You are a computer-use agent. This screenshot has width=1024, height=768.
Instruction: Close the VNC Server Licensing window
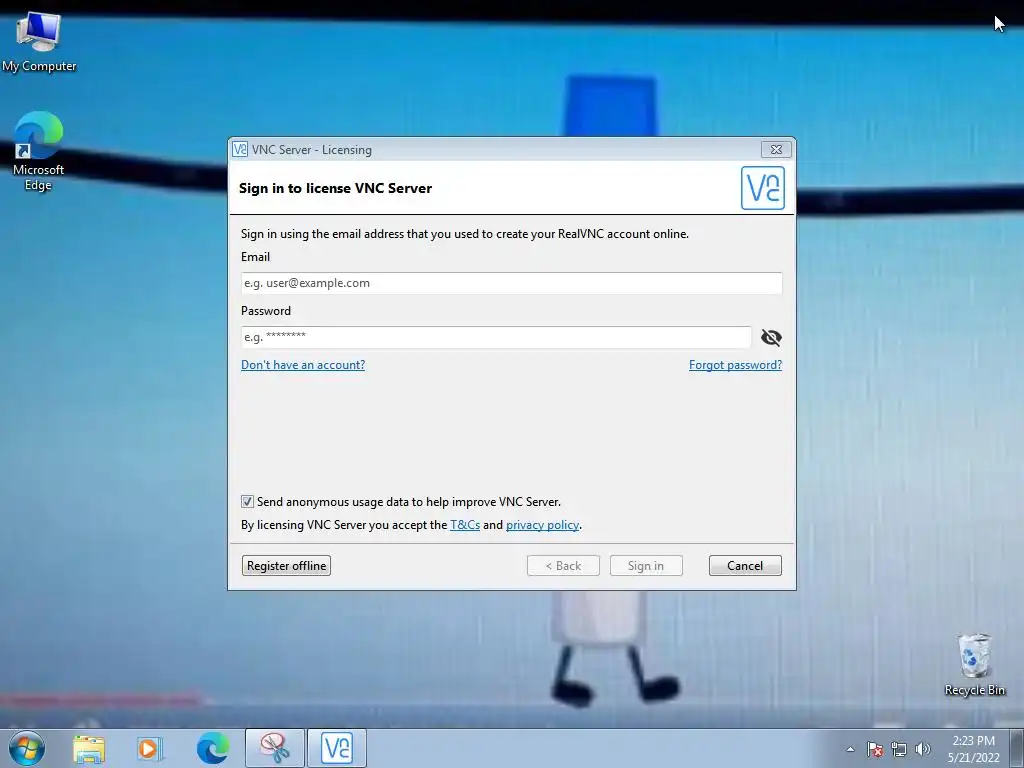click(x=776, y=150)
